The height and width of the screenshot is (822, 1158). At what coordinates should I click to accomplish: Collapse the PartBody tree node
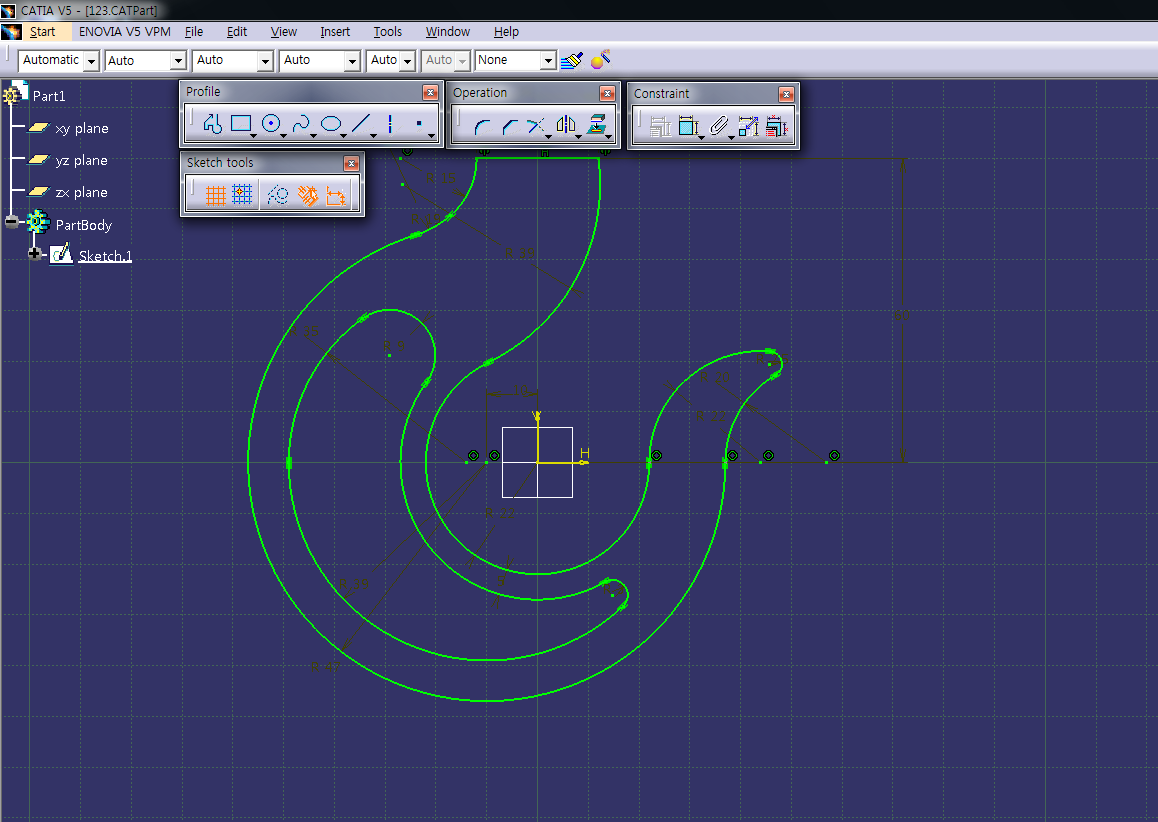tap(12, 222)
